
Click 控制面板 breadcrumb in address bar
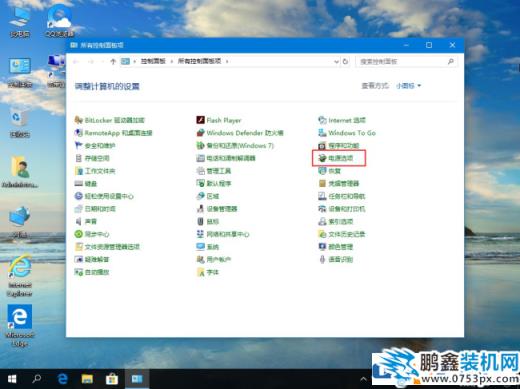(x=153, y=61)
